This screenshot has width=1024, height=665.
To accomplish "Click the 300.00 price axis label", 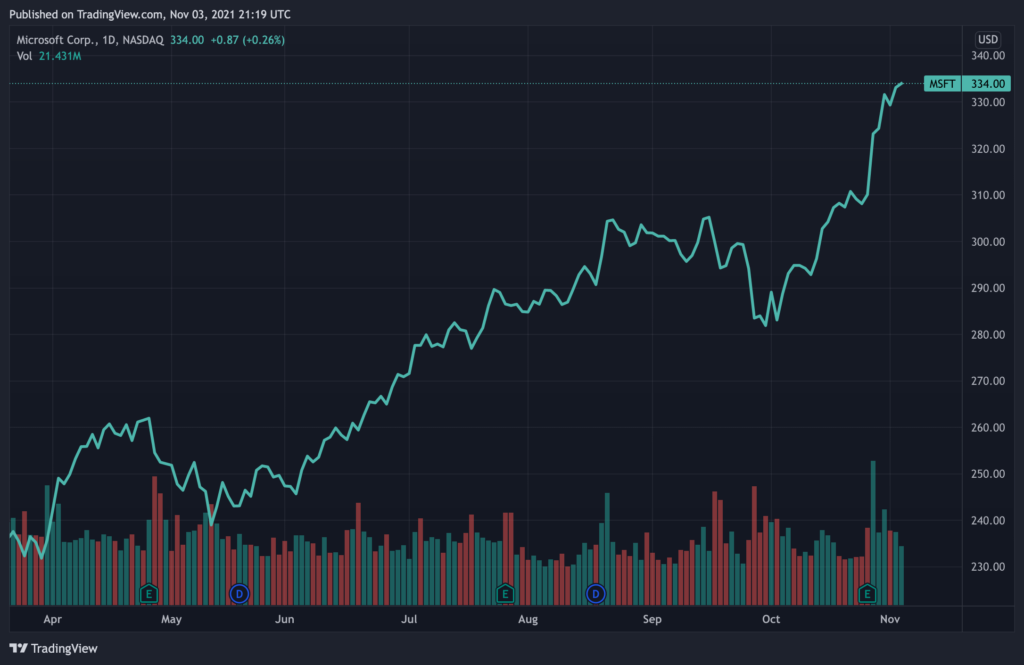I will click(987, 242).
